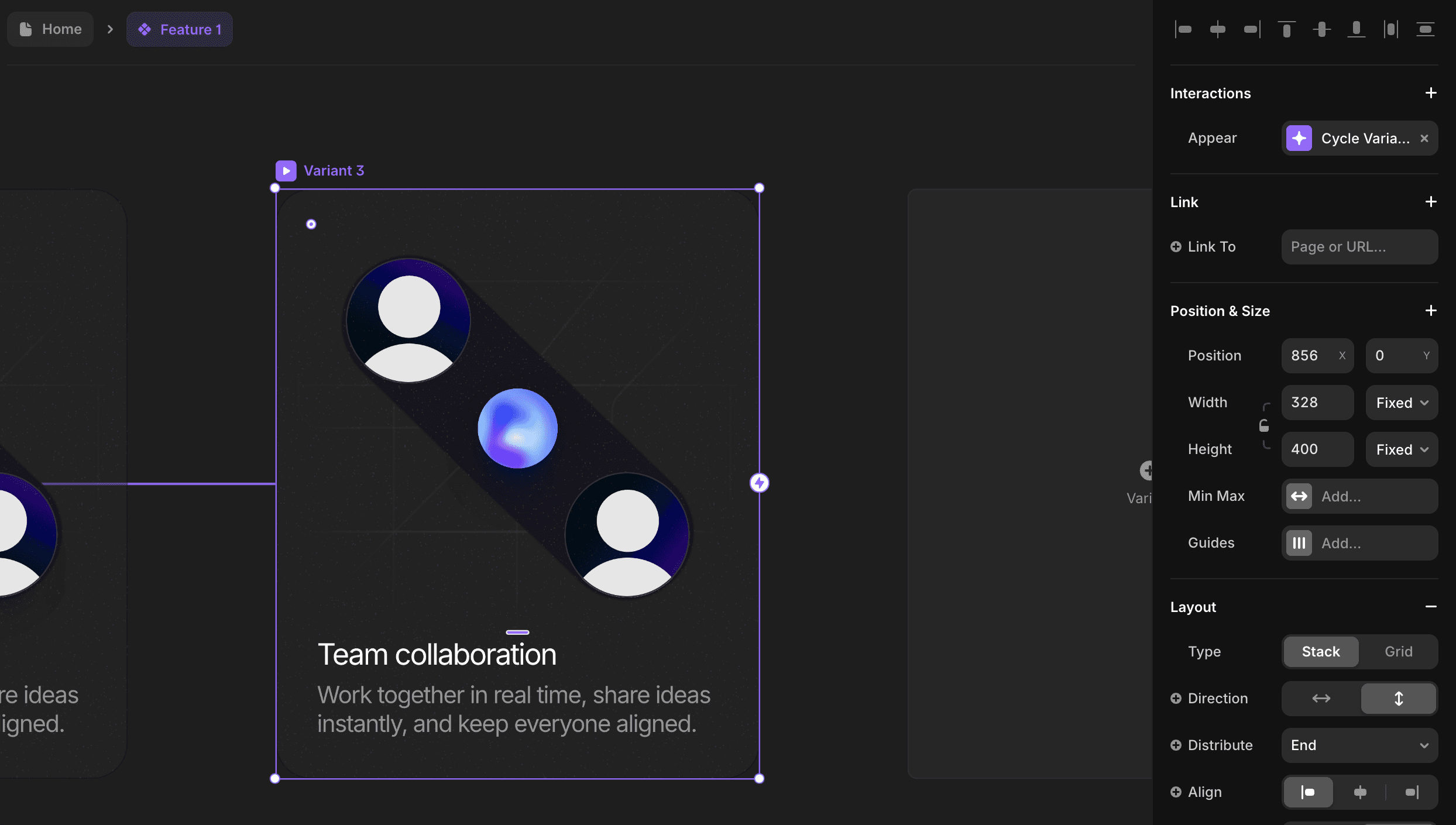Click the align left icon in top toolbar
The height and width of the screenshot is (825, 1456).
tap(1183, 29)
